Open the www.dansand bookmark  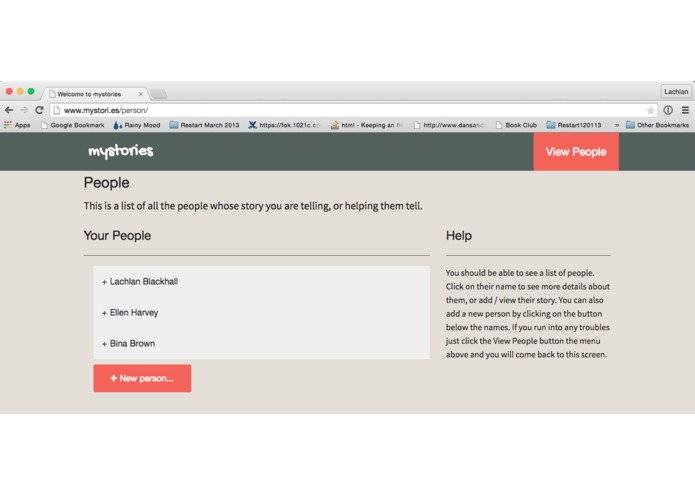click(449, 125)
